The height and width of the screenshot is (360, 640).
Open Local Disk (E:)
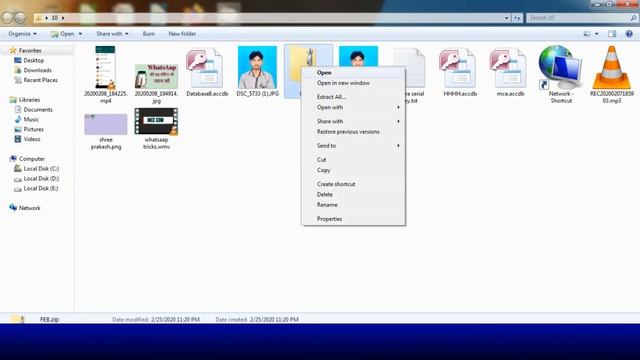click(41, 188)
